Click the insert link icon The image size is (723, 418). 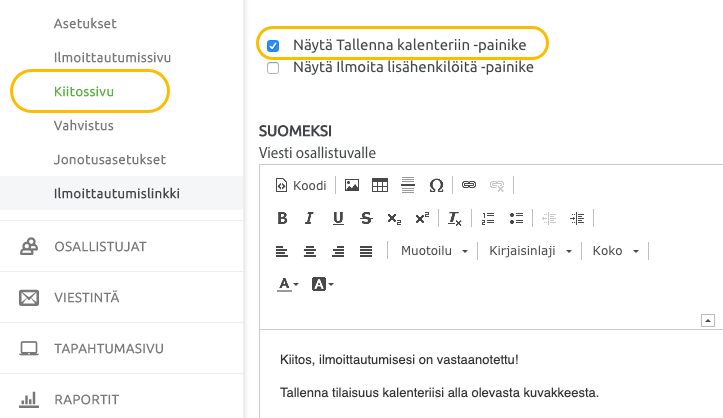(469, 185)
